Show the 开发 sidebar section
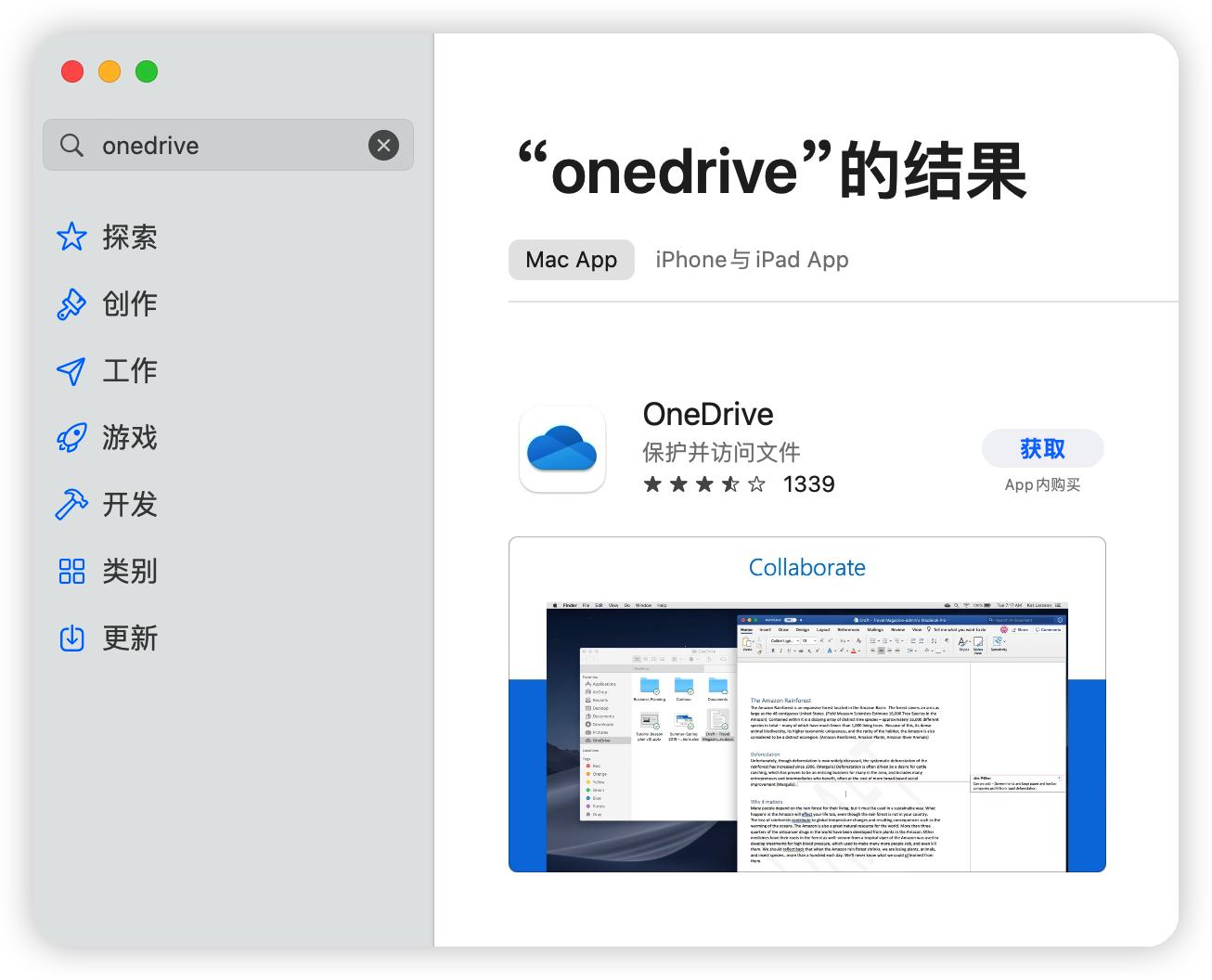The width and height of the screenshot is (1212, 980). (x=130, y=504)
